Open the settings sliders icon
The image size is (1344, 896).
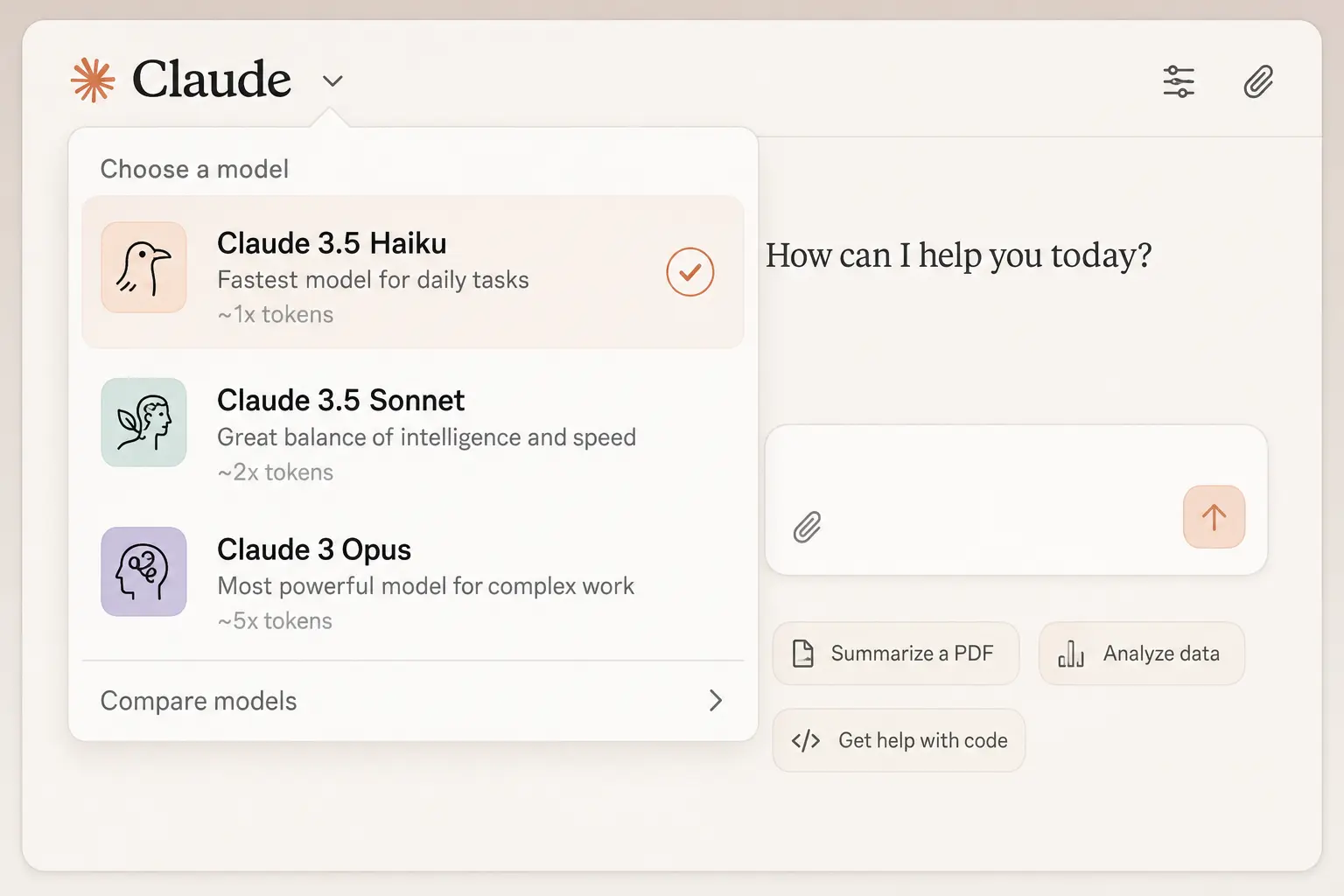[x=1179, y=81]
